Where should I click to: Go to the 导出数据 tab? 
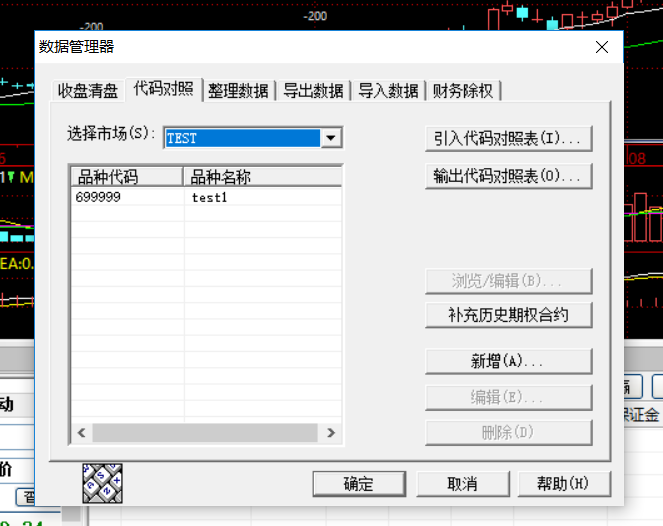click(313, 90)
